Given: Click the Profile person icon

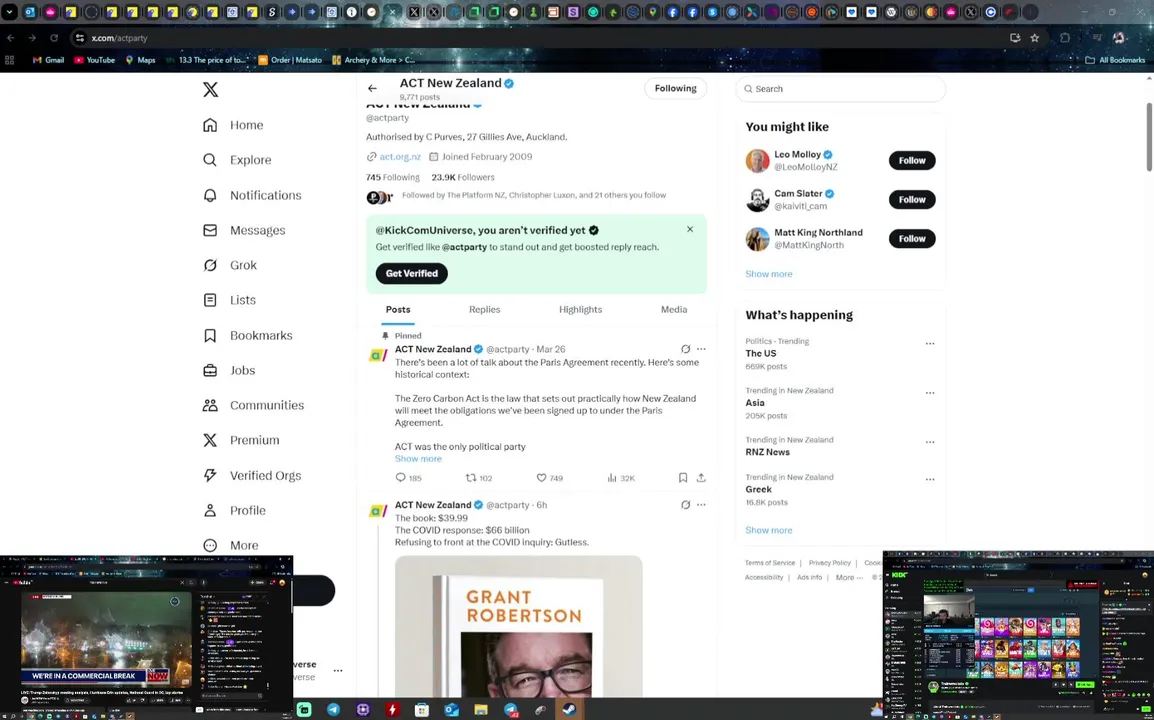Looking at the screenshot, I should [x=210, y=510].
